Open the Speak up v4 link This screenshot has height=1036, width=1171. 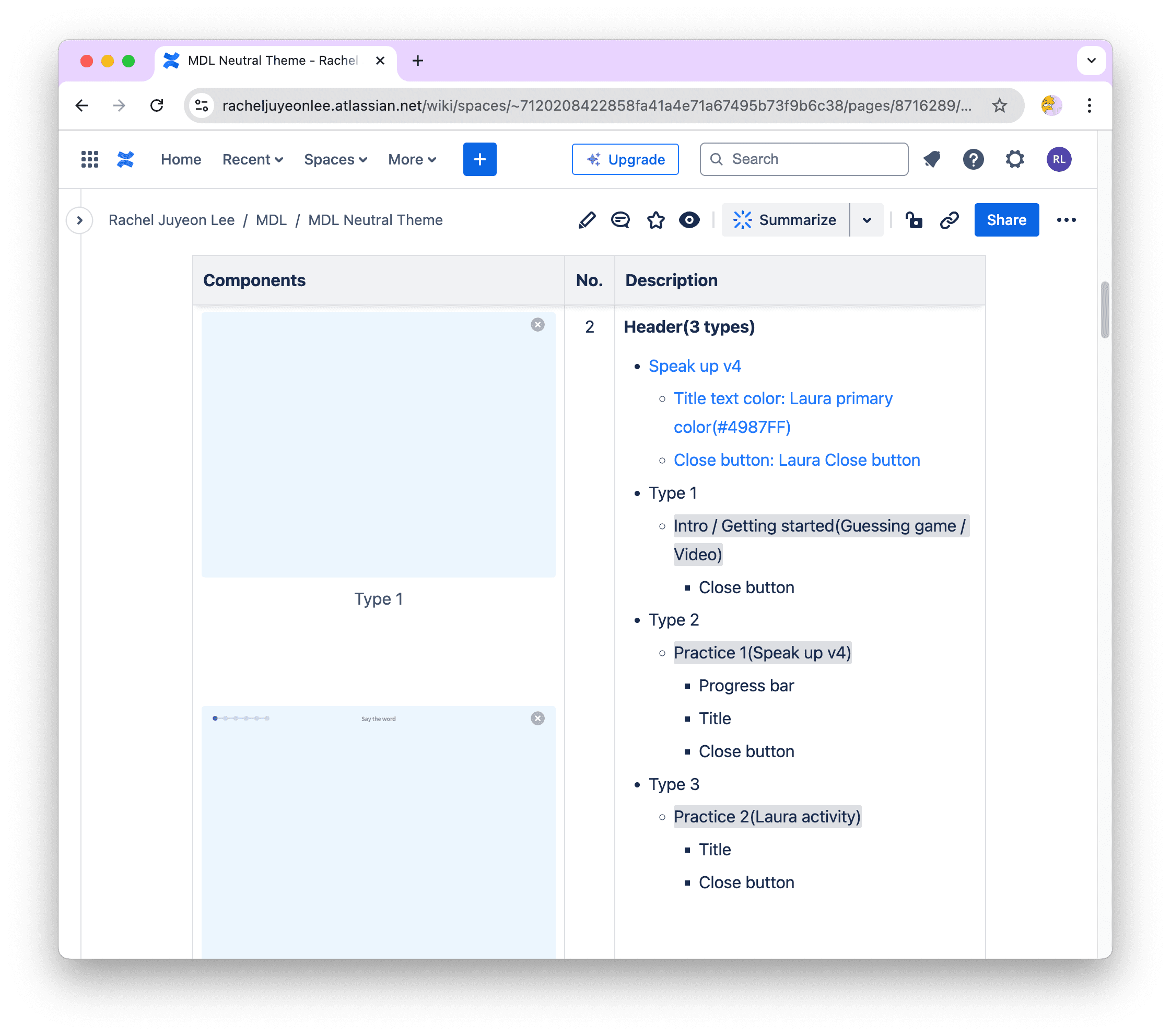click(695, 367)
